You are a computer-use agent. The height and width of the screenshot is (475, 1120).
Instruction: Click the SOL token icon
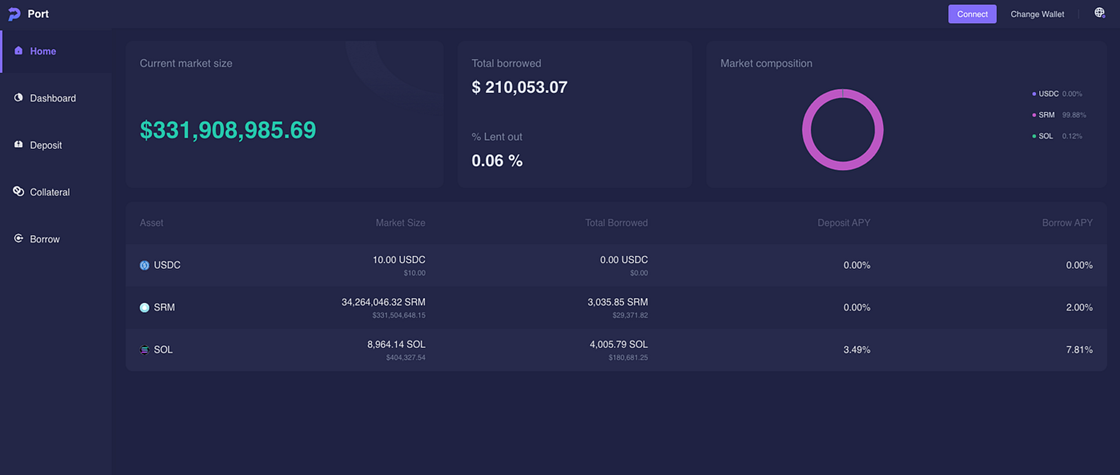(144, 350)
